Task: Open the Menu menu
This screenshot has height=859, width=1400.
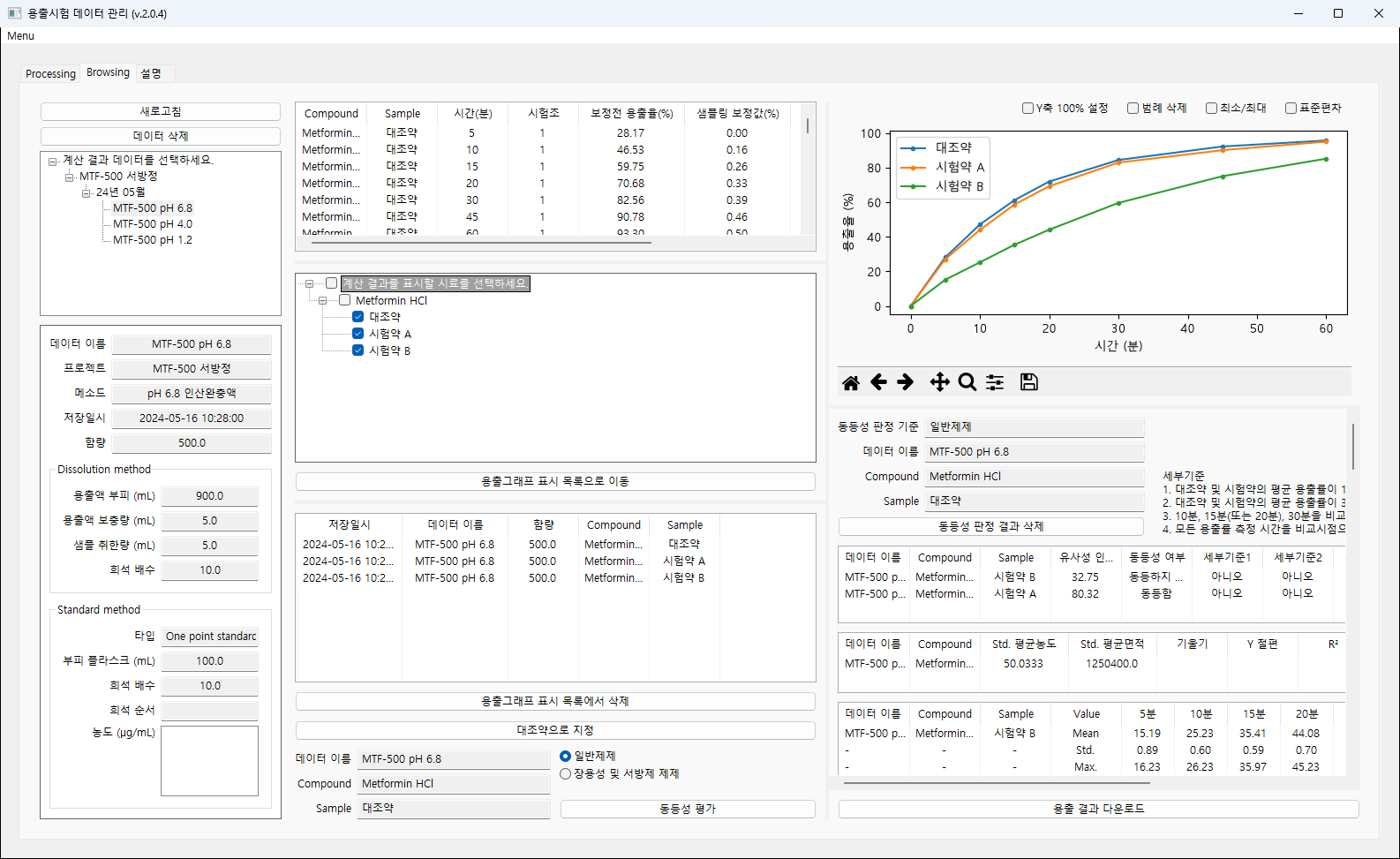Action: coord(20,36)
